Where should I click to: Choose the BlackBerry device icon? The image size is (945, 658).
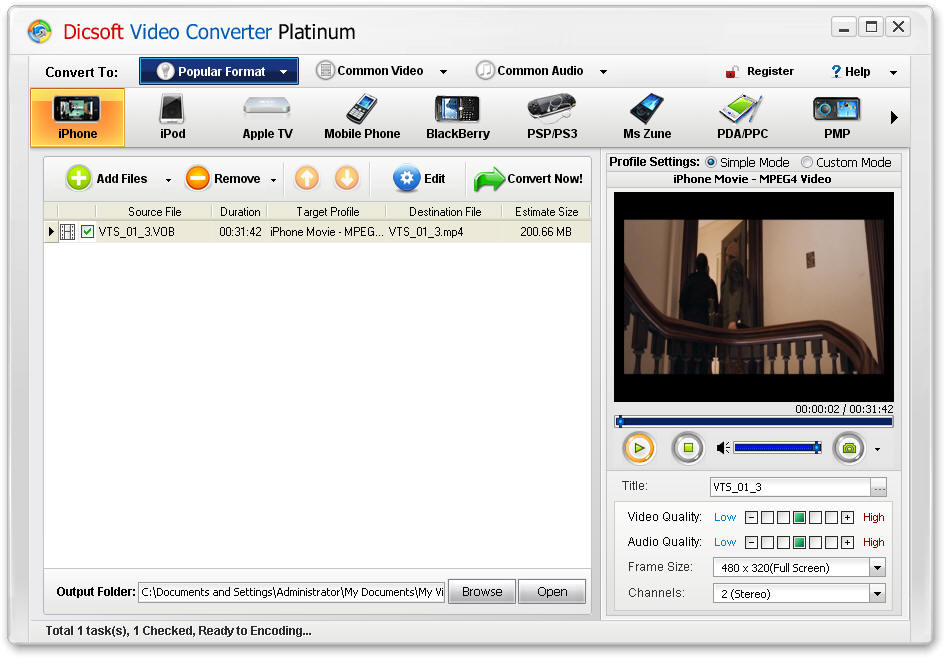pos(457,109)
